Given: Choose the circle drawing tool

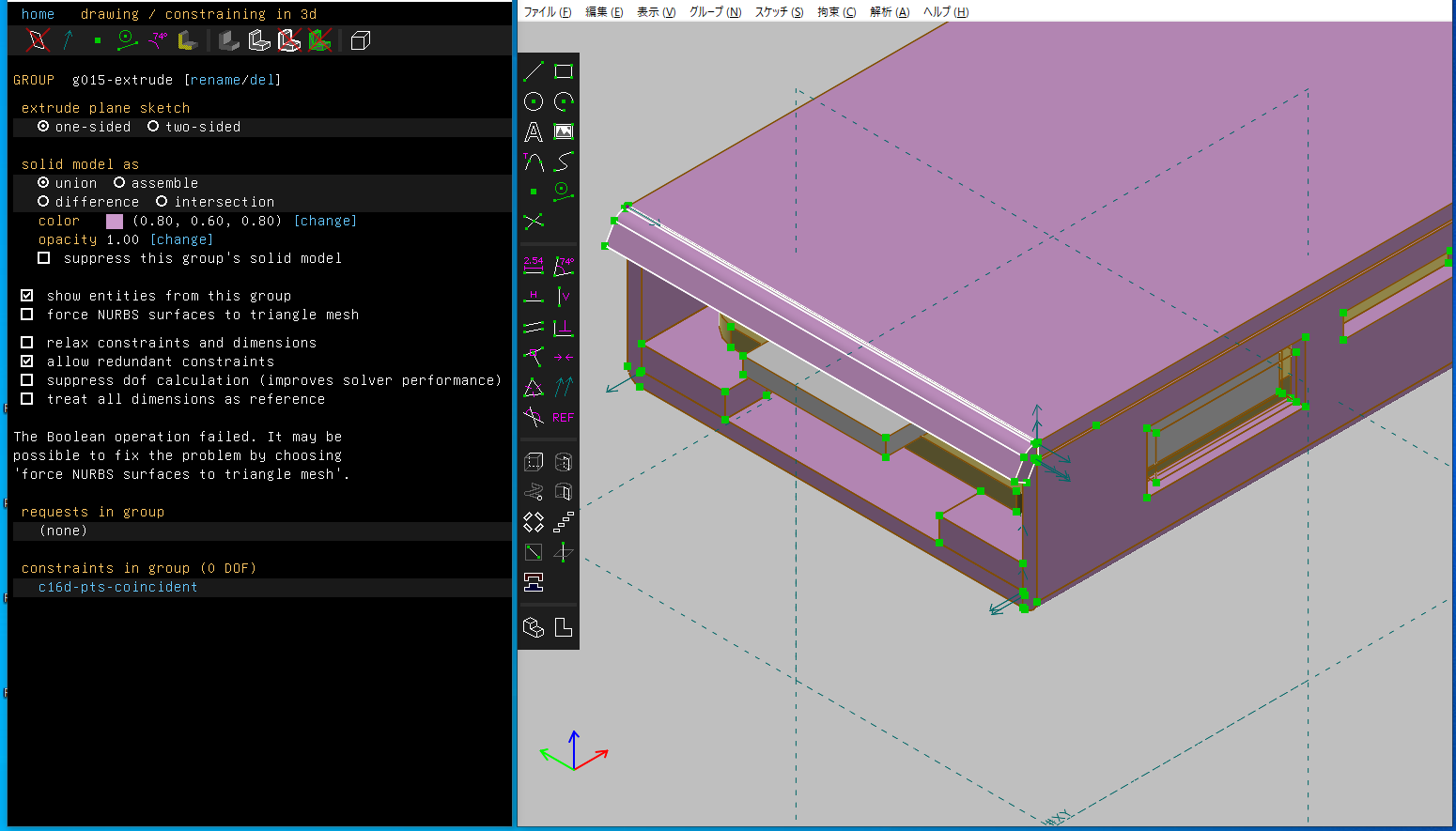Looking at the screenshot, I should (534, 101).
